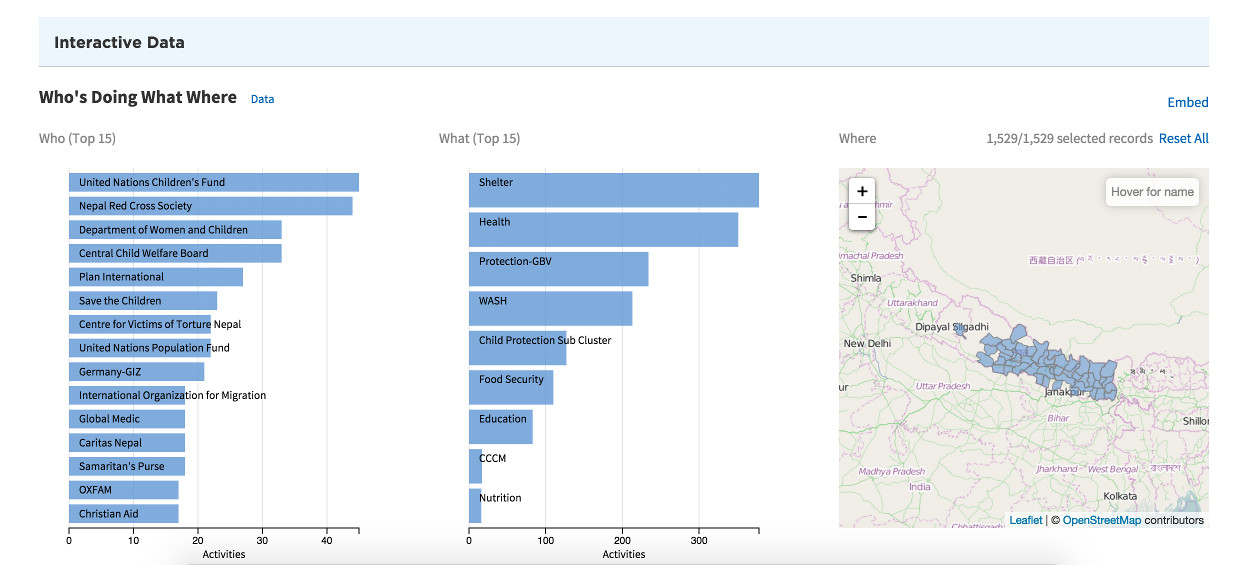Choose the Save the Children bar
The image size is (1245, 565).
tap(143, 301)
